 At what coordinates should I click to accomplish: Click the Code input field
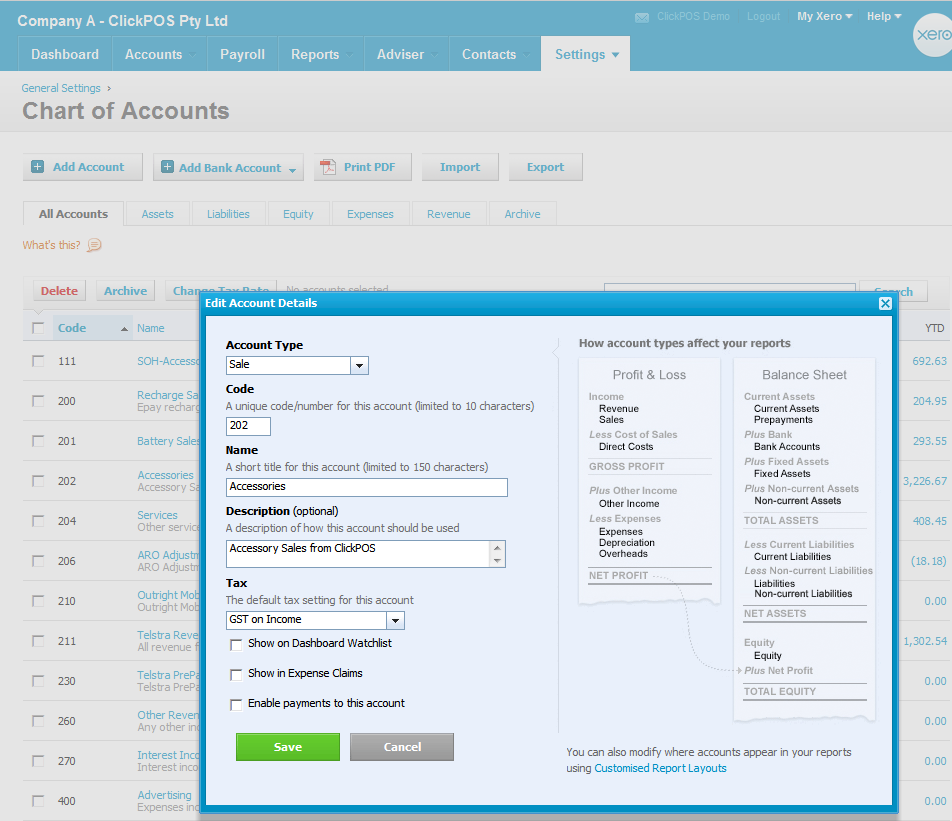(248, 426)
